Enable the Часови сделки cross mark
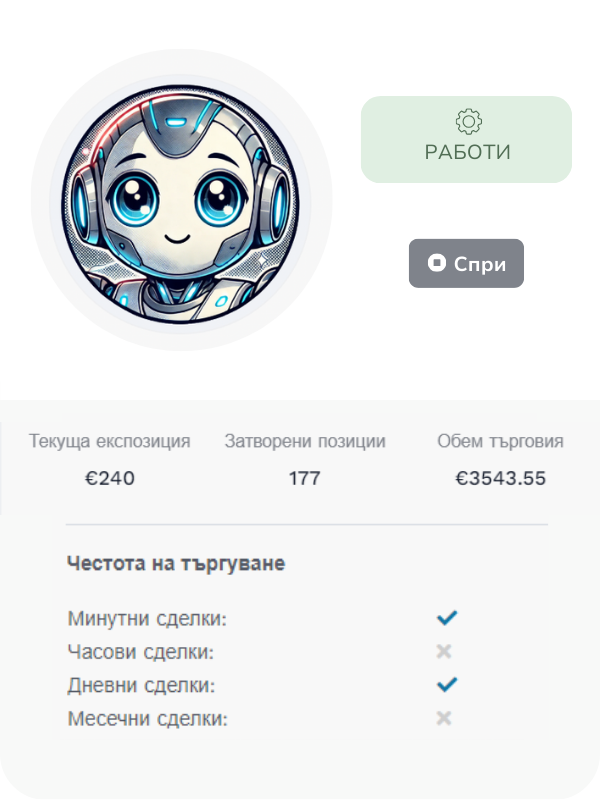The image size is (600, 800). point(445,652)
